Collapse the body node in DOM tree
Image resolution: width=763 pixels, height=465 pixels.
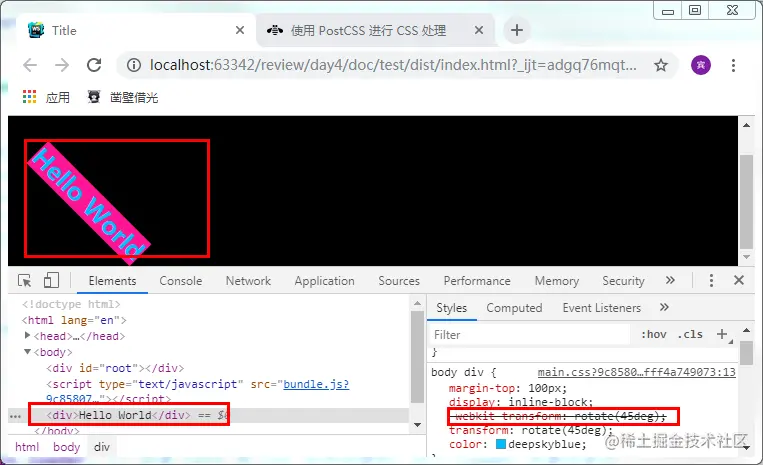[28, 351]
